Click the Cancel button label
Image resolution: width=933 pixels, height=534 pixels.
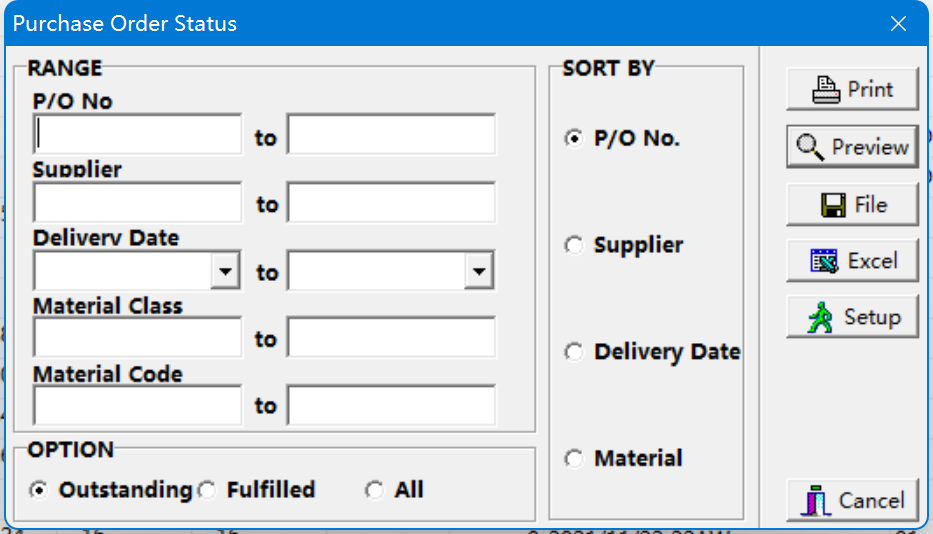click(x=872, y=501)
